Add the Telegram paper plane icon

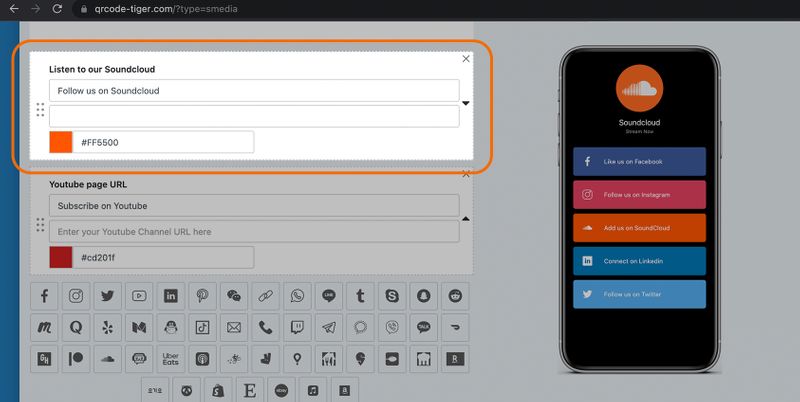point(329,327)
